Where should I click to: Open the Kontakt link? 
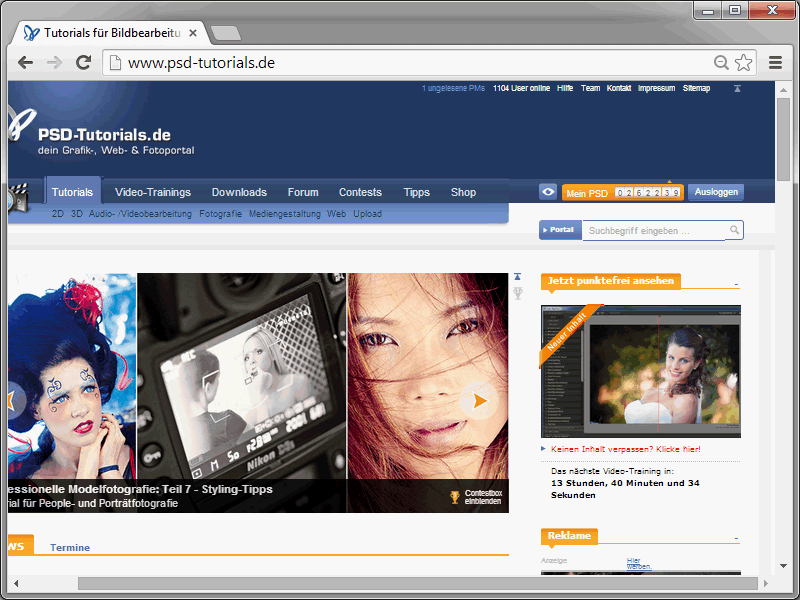point(619,88)
